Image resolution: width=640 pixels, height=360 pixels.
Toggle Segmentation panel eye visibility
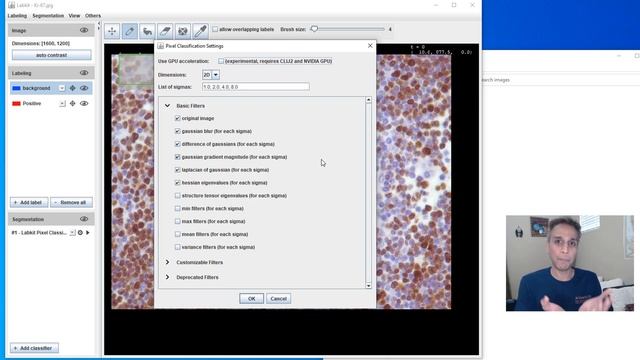[84, 219]
